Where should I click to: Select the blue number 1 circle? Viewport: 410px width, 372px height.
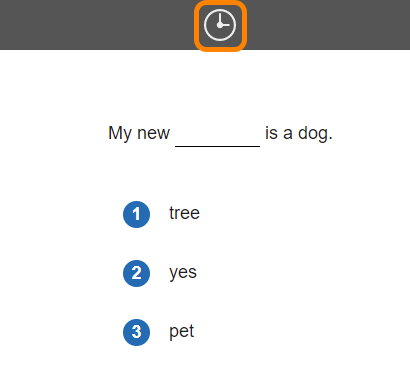tap(136, 214)
